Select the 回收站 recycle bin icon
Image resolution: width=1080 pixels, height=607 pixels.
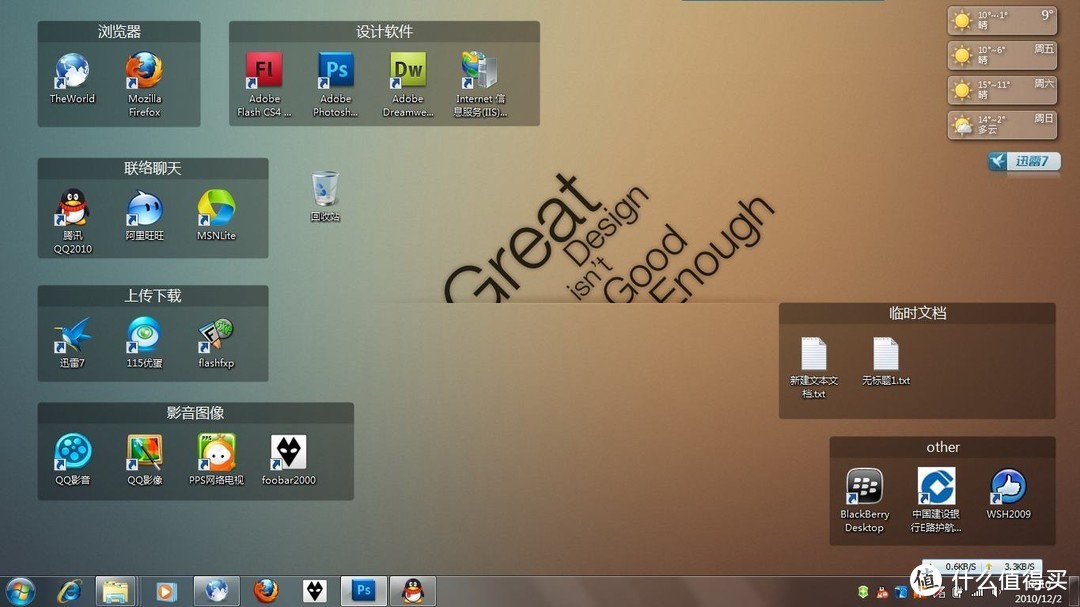click(x=325, y=196)
